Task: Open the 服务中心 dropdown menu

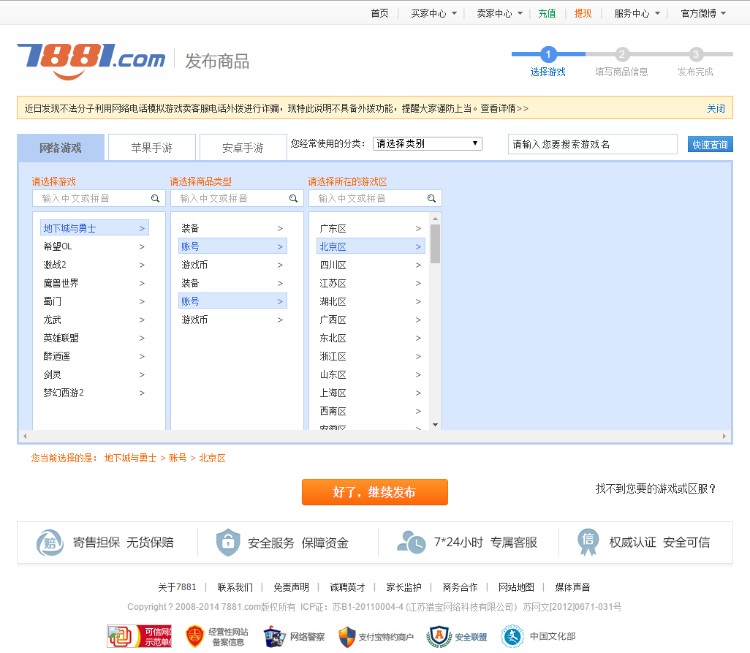Action: [x=637, y=13]
